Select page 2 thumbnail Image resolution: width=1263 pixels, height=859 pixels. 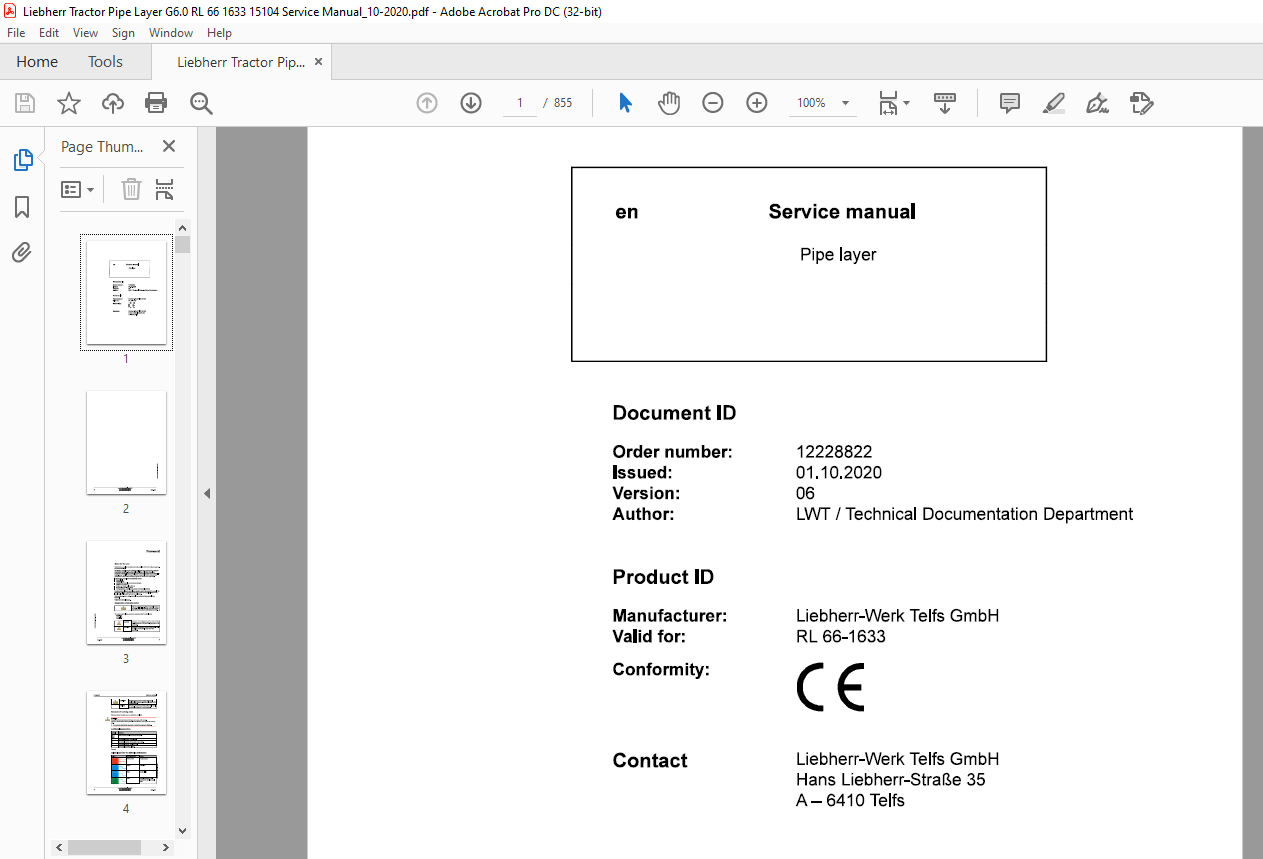coord(126,442)
